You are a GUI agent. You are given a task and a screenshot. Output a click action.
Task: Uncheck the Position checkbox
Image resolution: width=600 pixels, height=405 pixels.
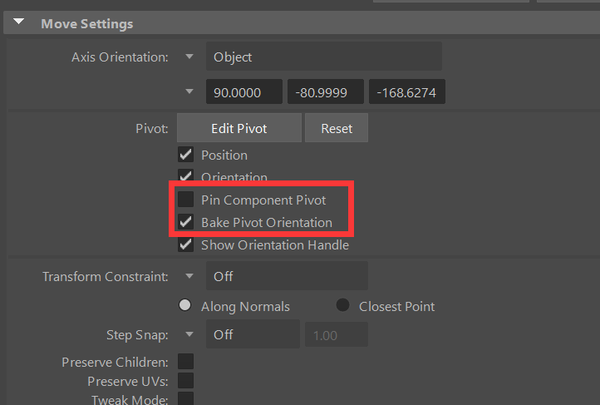point(185,155)
